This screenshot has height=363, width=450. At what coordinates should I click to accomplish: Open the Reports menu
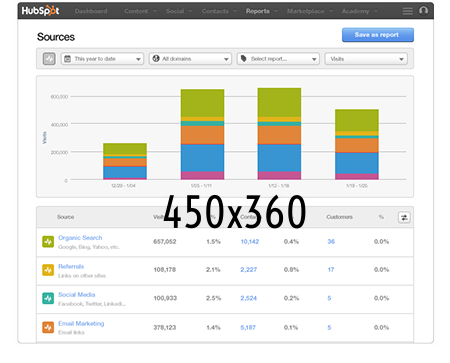(x=262, y=11)
